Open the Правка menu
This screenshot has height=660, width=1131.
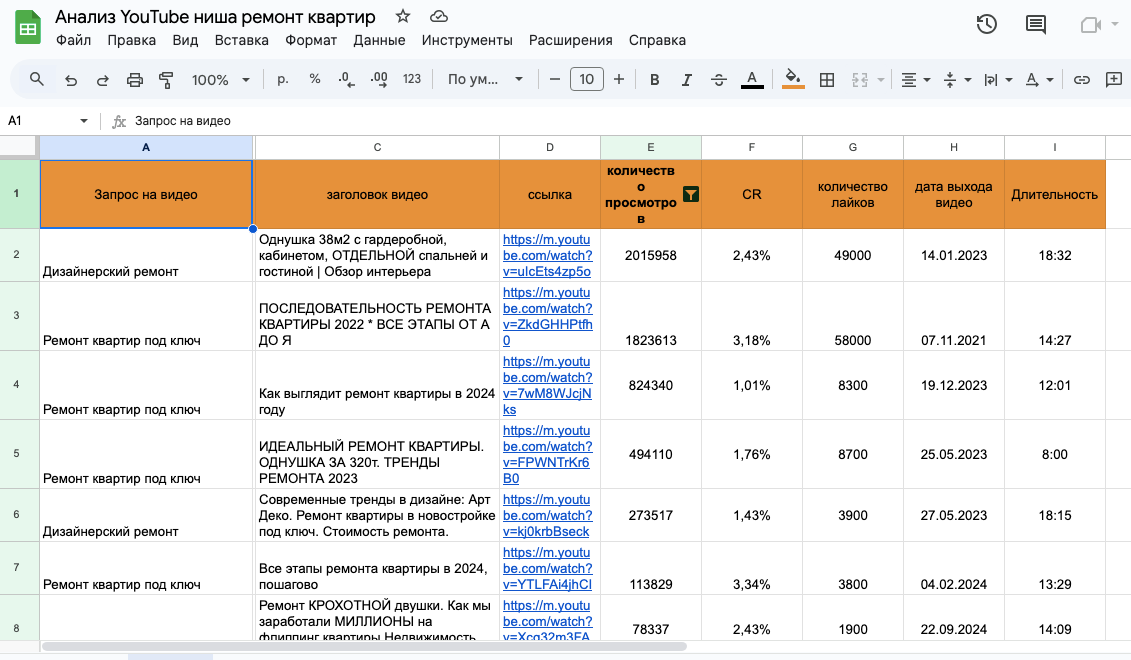click(x=131, y=40)
